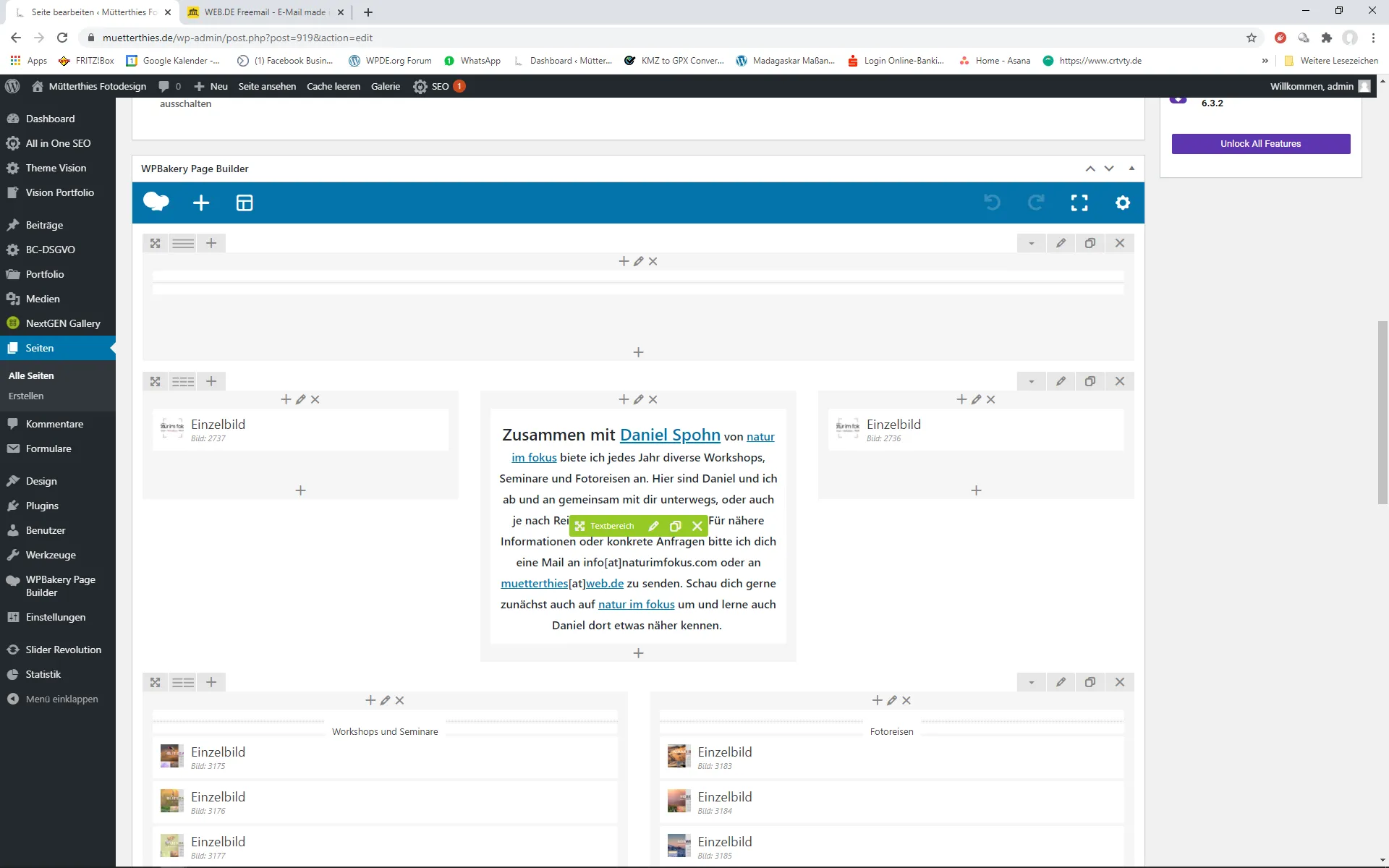Image resolution: width=1389 pixels, height=868 pixels.
Task: Open the WPBakery templates icon
Action: click(x=245, y=203)
